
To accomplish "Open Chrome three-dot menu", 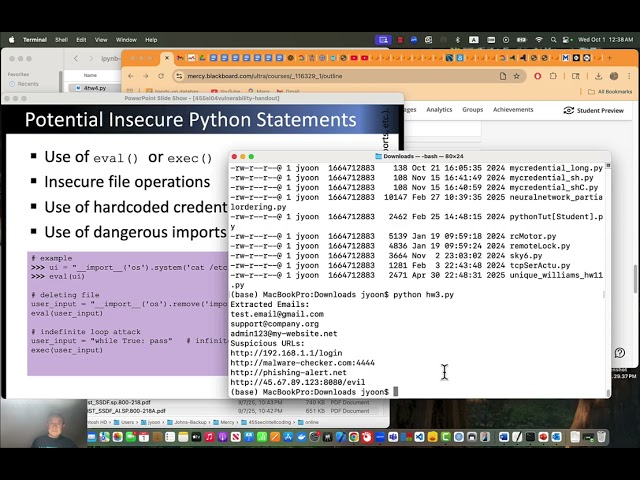I will pyautogui.click(x=629, y=76).
